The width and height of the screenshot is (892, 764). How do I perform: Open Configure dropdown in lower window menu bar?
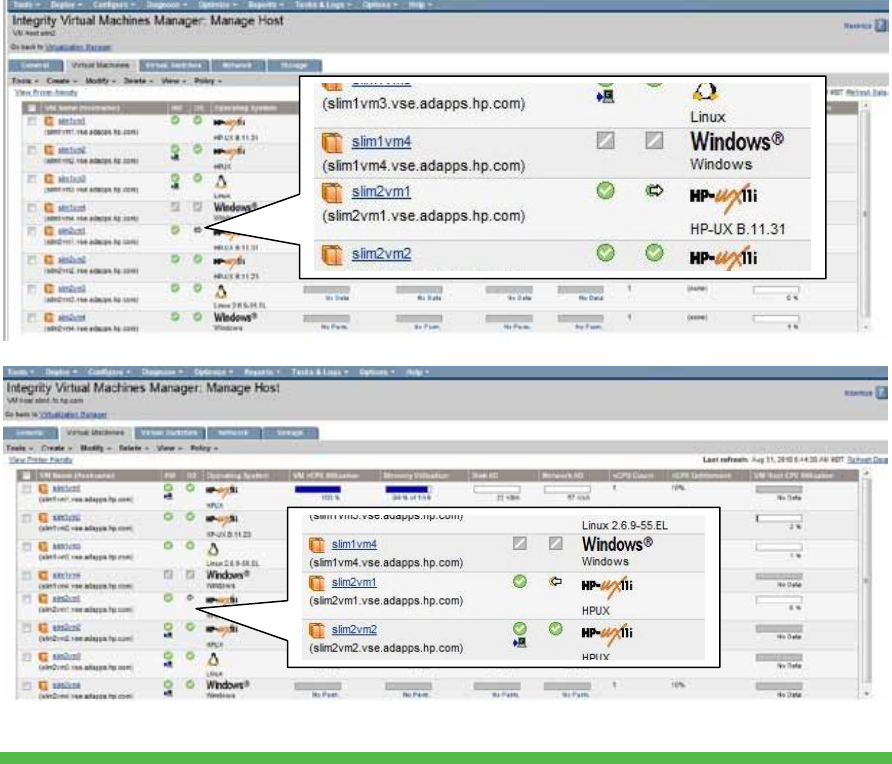click(109, 372)
